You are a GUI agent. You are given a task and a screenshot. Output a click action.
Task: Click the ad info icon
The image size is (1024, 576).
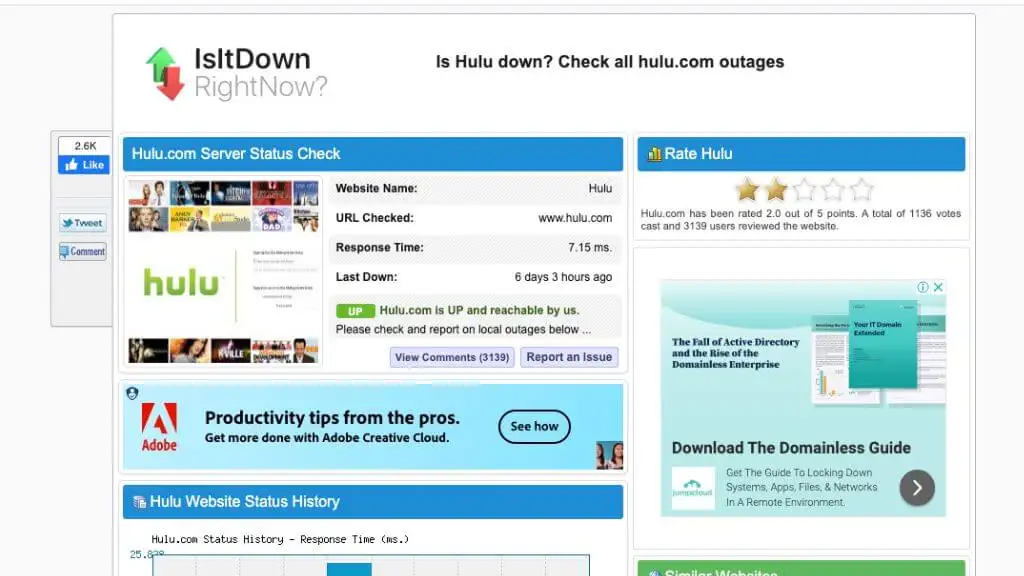(x=923, y=287)
